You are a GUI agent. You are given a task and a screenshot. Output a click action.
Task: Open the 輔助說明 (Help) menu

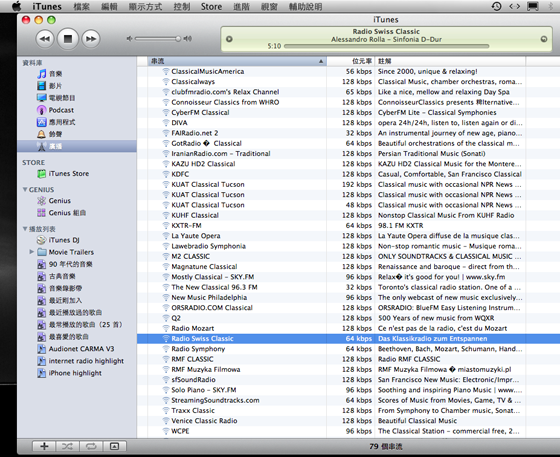click(x=305, y=6)
